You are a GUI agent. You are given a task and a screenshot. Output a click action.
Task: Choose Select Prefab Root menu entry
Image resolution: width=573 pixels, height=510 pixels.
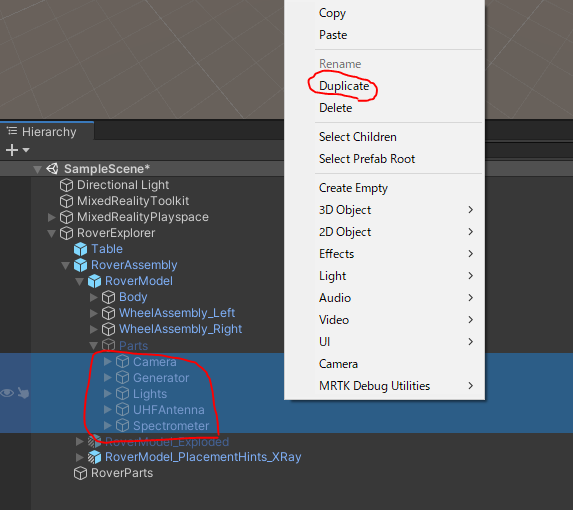click(384, 159)
